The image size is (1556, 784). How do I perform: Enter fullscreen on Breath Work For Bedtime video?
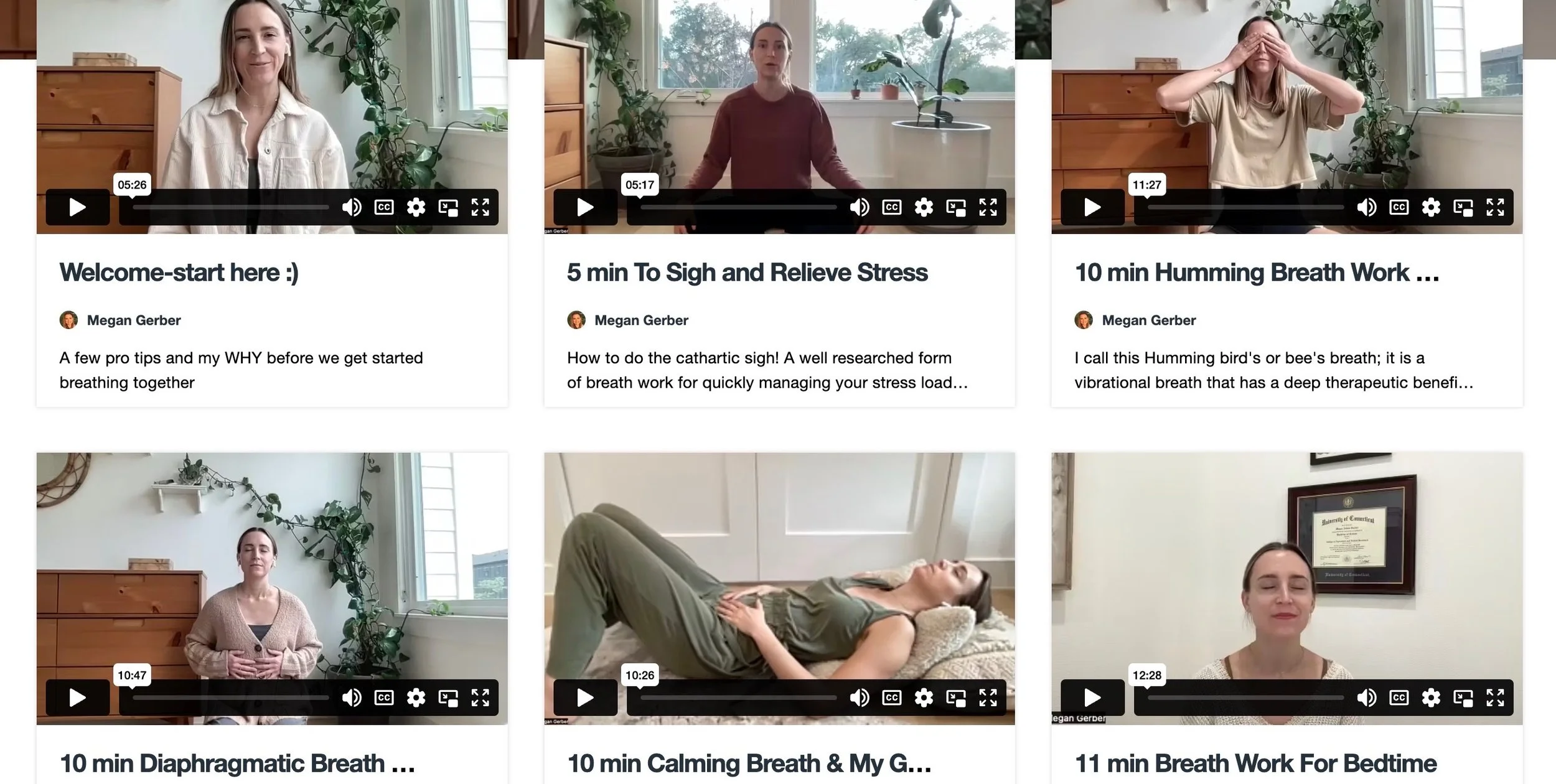(1495, 698)
